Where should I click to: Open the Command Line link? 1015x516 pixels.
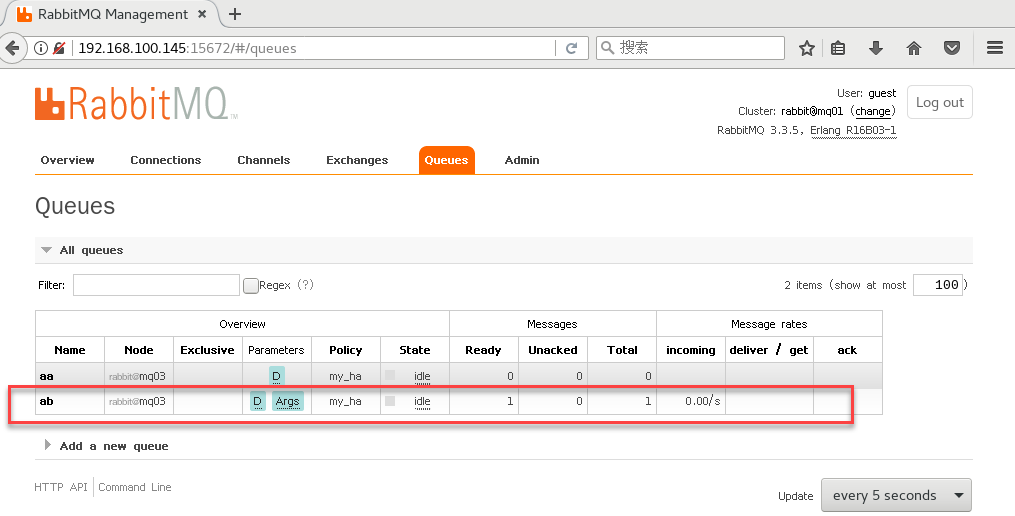[135, 488]
